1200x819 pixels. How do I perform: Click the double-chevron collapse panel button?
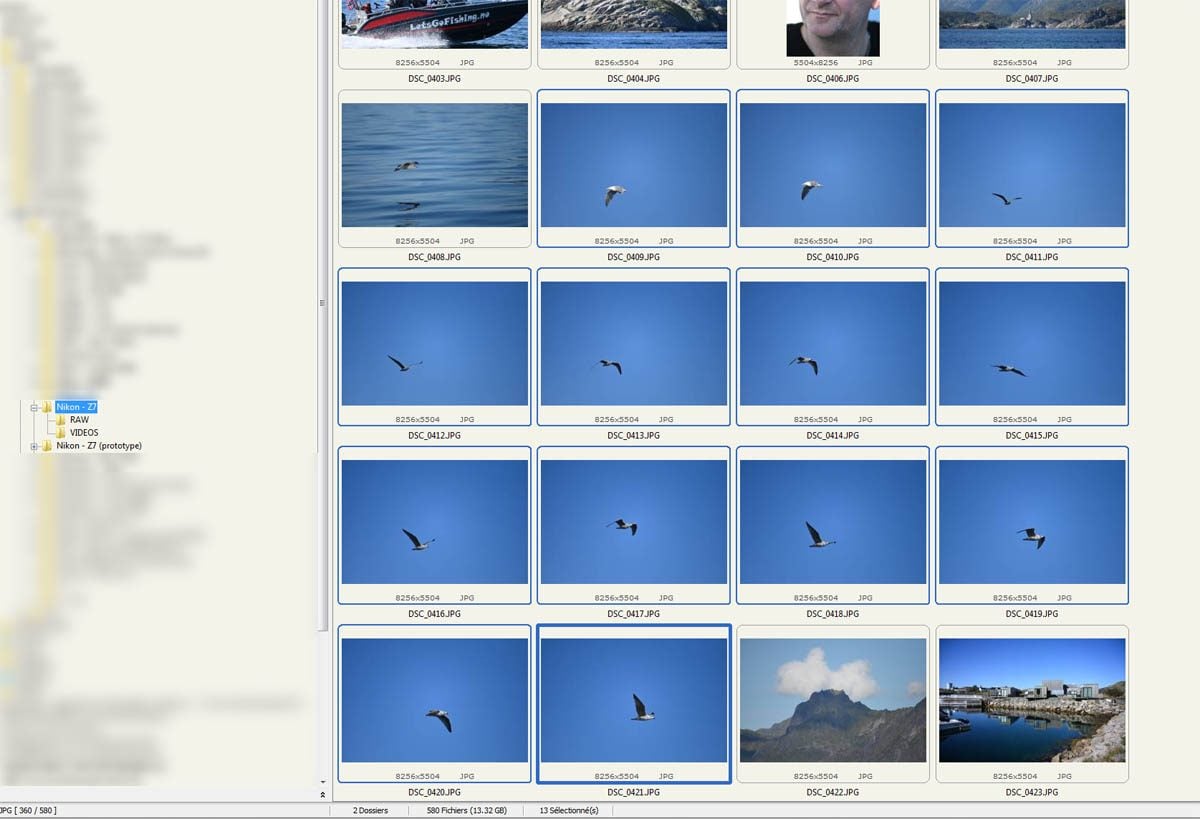click(322, 794)
